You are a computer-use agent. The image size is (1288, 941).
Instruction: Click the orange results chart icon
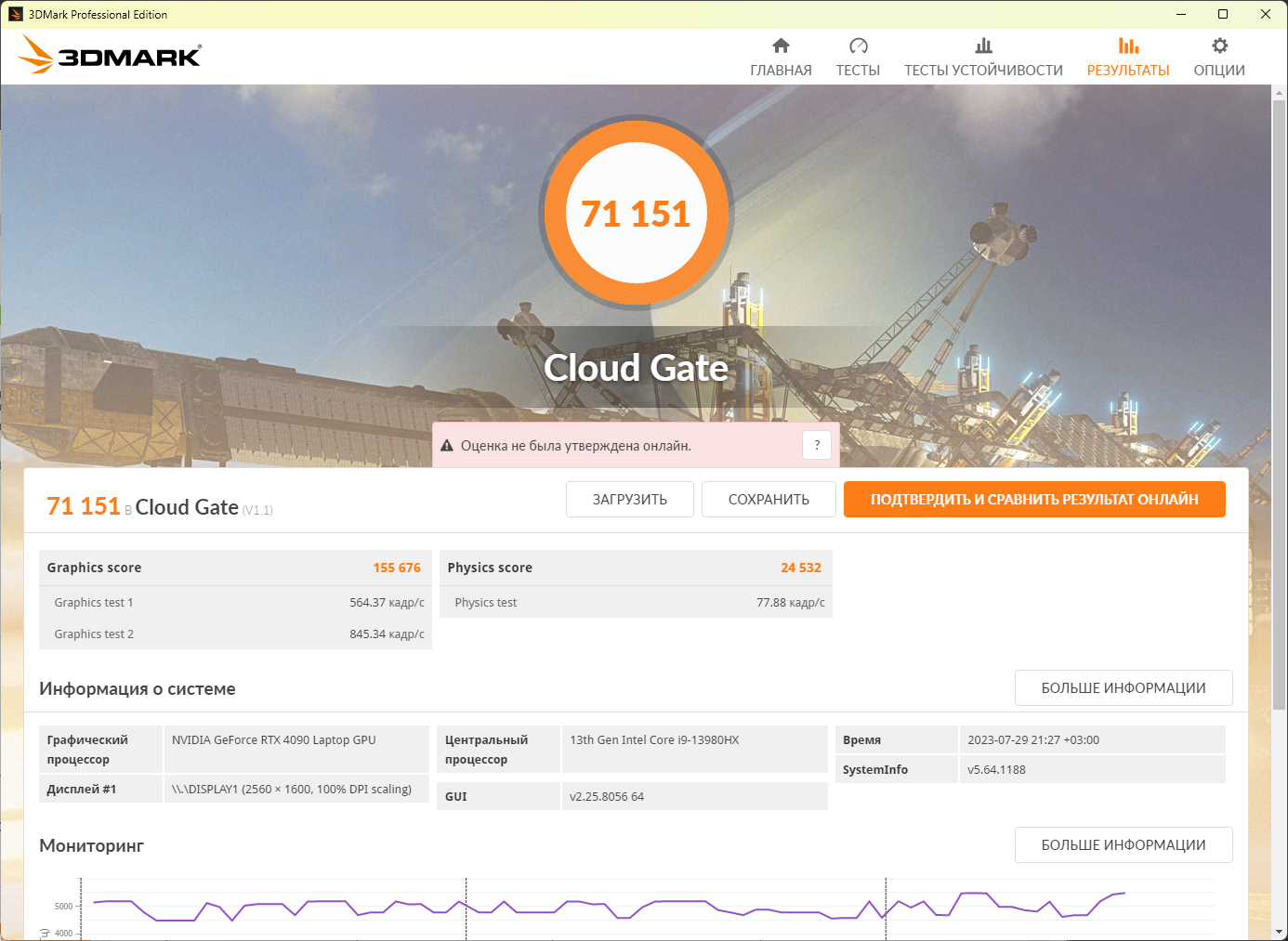[1128, 46]
